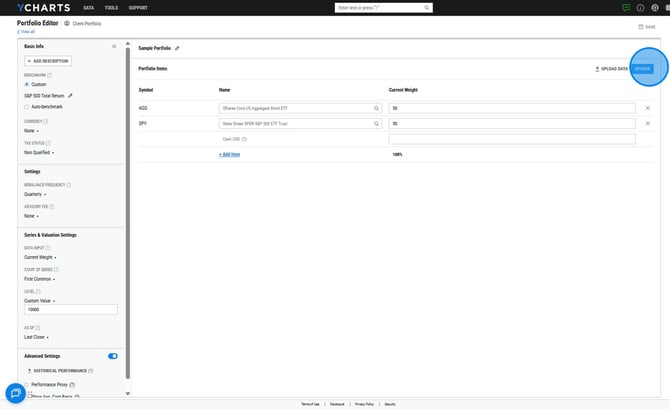
Task: Open the Support menu
Action: [x=138, y=8]
